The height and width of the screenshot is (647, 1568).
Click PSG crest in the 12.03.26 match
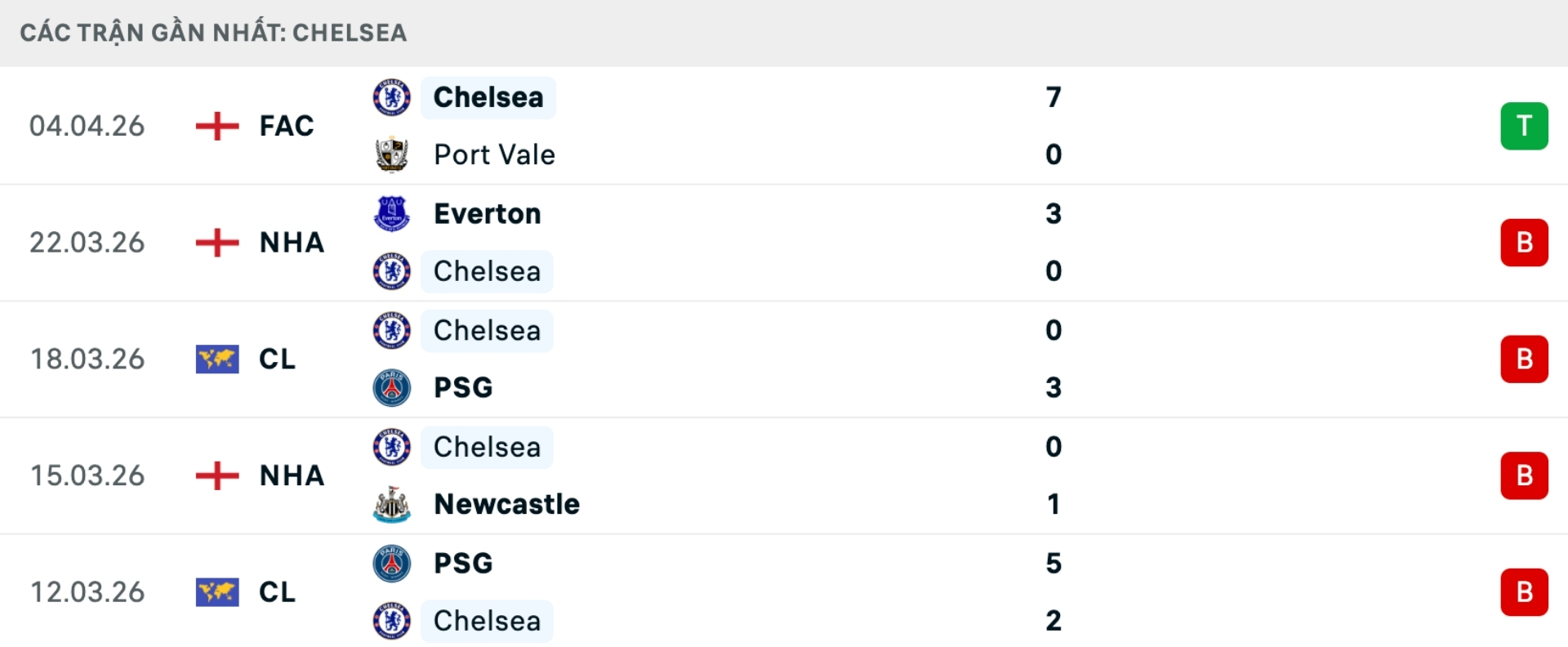[x=392, y=564]
